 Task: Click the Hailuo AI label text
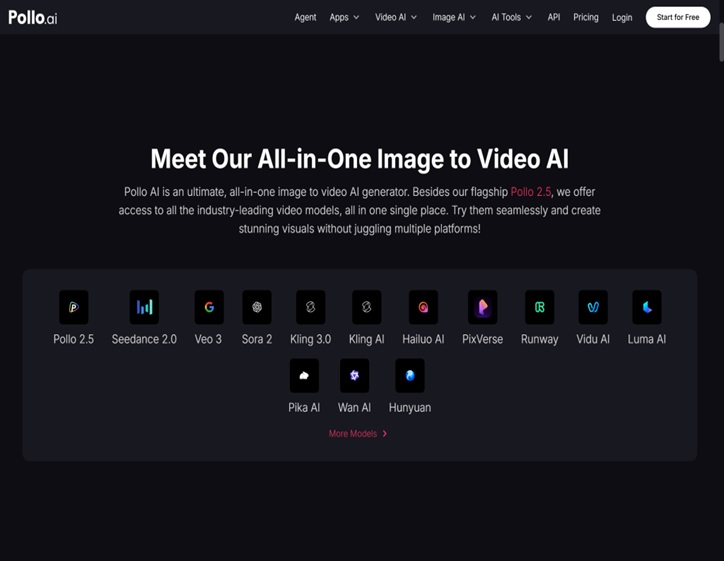423,339
